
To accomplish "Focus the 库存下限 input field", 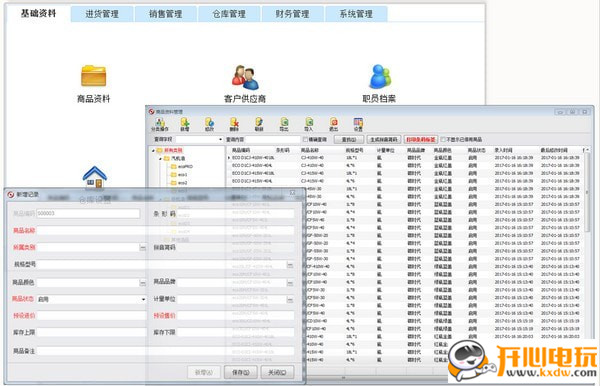I will point(235,332).
